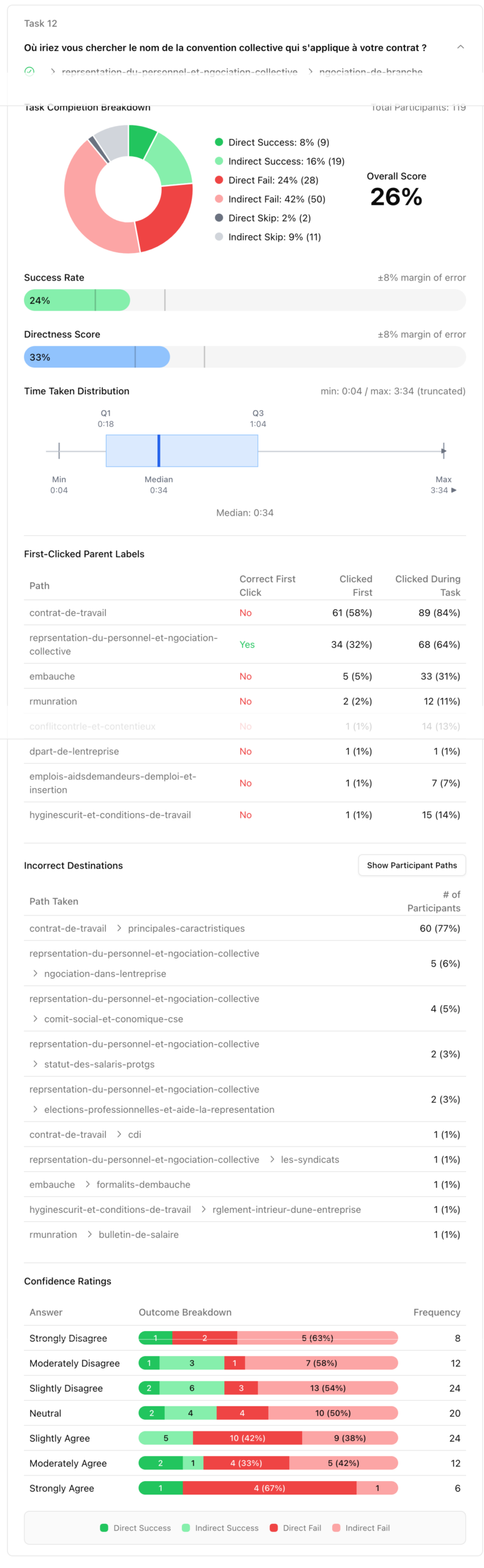
Task: Click the Direct Skip legend dot
Action: click(x=219, y=218)
